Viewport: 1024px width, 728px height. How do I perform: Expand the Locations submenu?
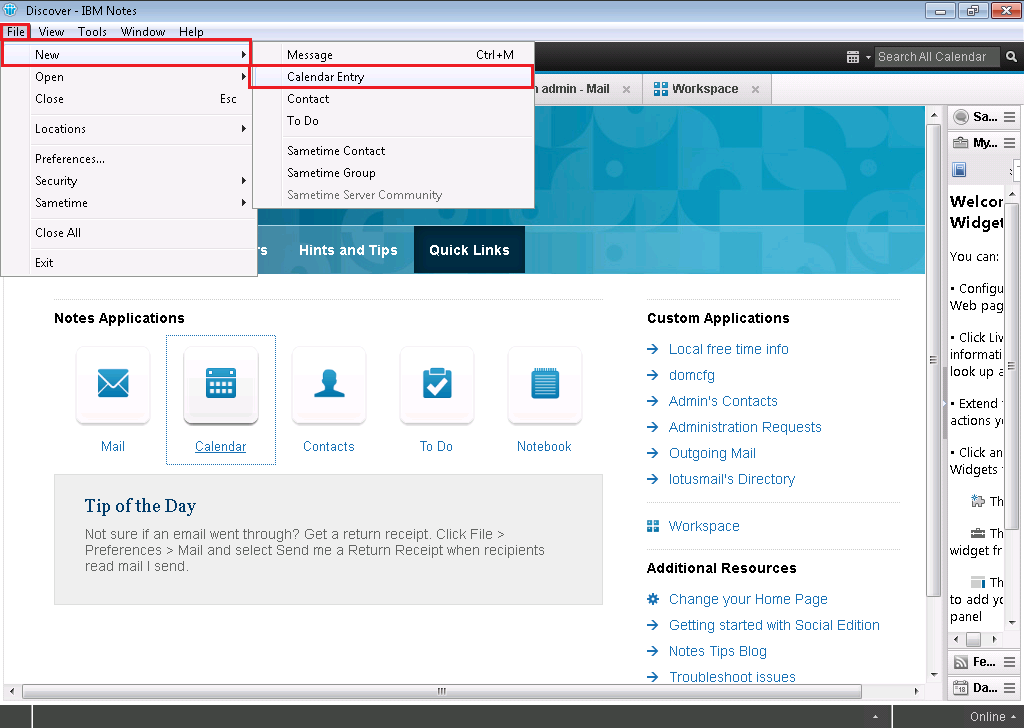pyautogui.click(x=244, y=129)
